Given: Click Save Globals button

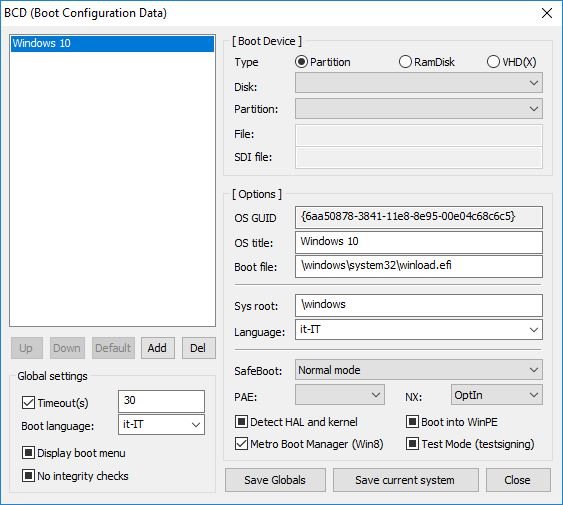Looking at the screenshot, I should (275, 480).
